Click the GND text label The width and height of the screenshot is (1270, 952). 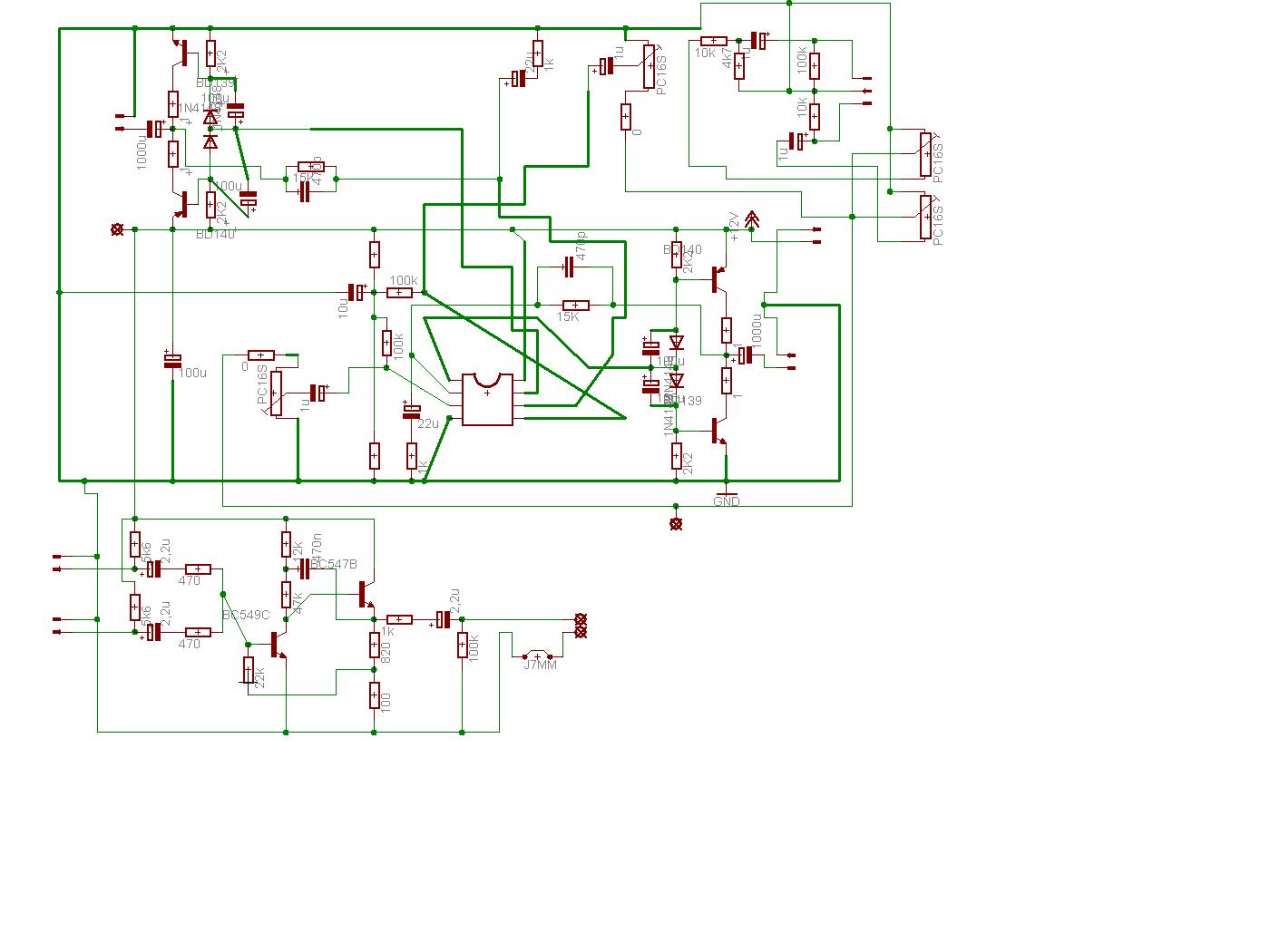[x=727, y=501]
